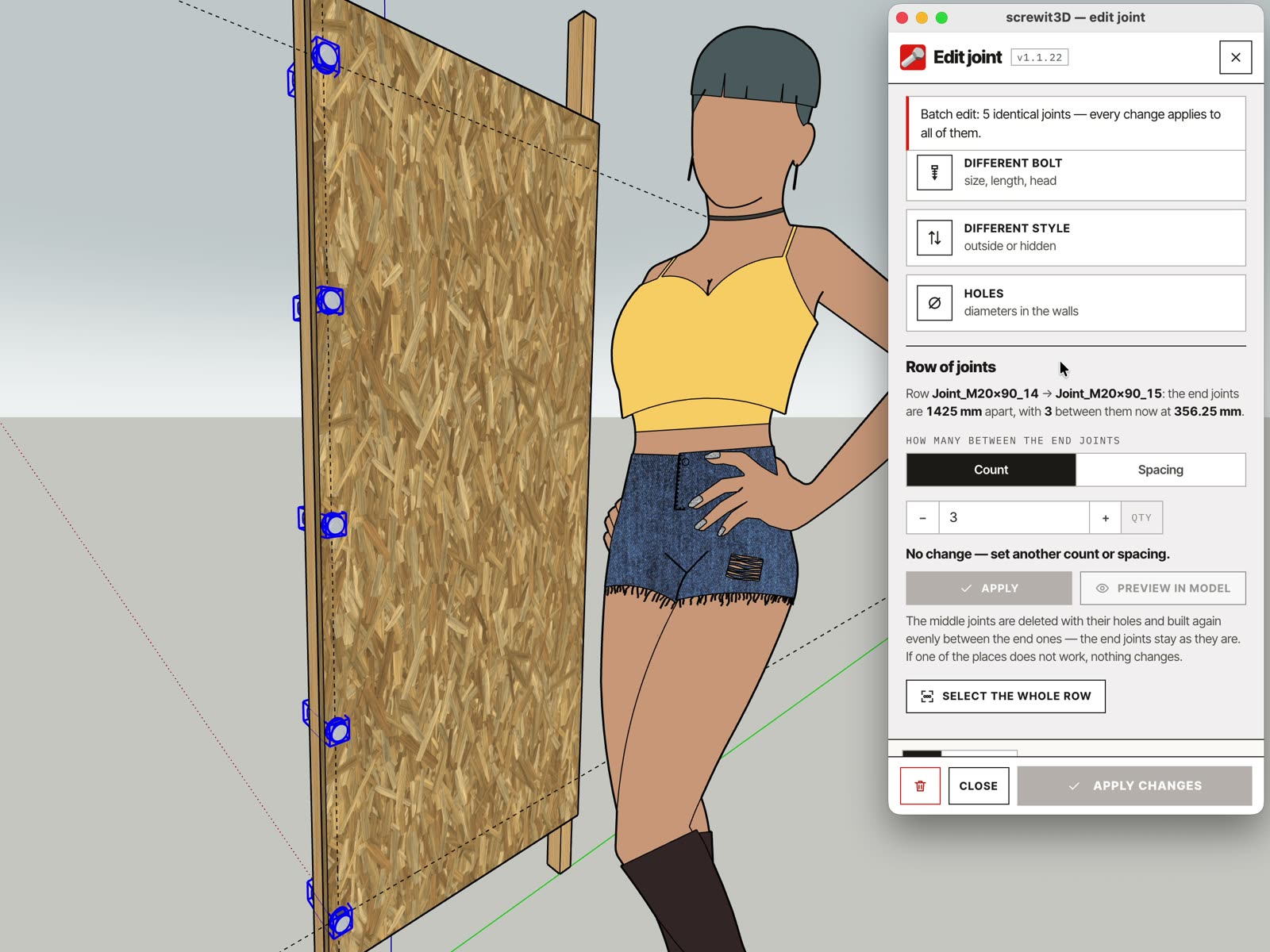
Task: Click the version badge v1.1.22
Action: pos(1039,57)
